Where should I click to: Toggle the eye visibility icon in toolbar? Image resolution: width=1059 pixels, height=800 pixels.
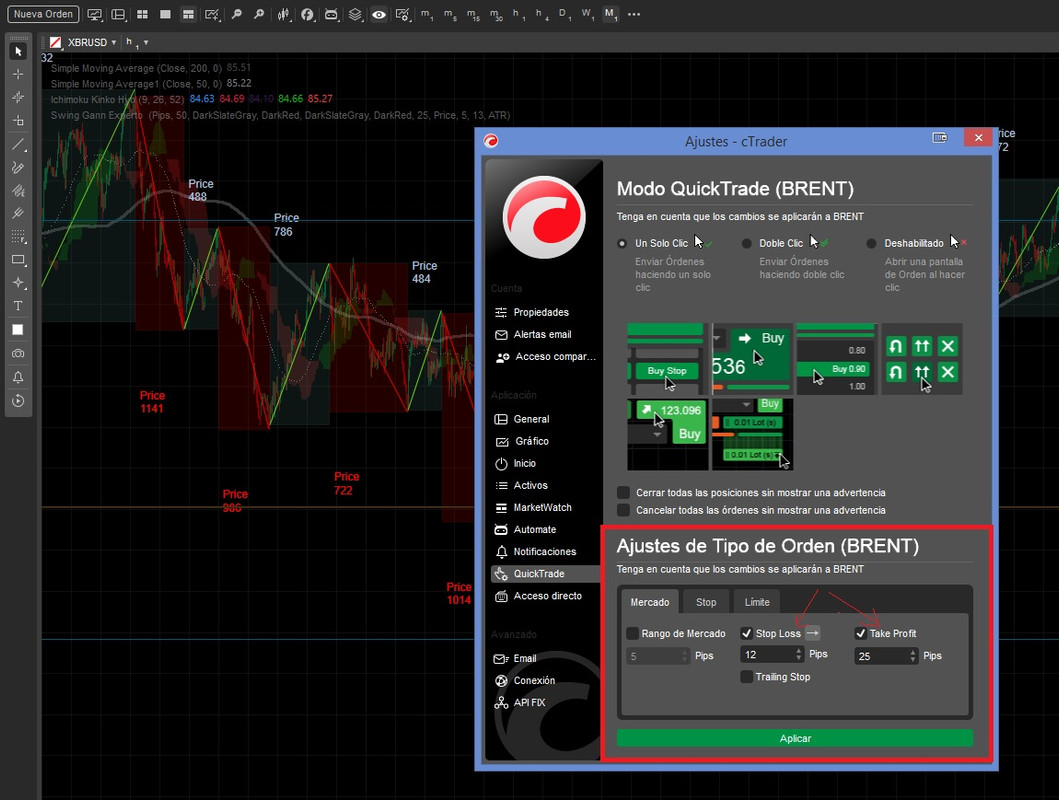379,14
